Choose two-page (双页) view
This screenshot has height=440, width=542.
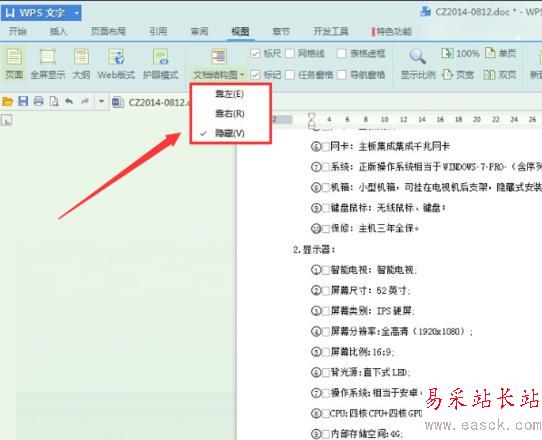point(500,75)
